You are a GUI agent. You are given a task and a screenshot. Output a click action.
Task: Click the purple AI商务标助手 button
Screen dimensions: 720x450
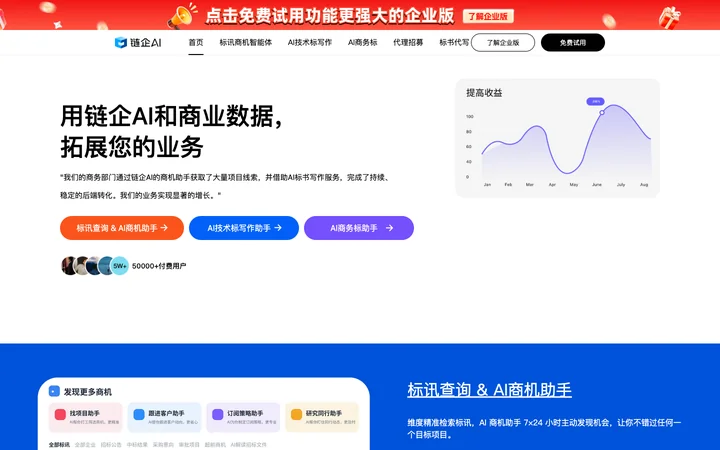pyautogui.click(x=359, y=228)
